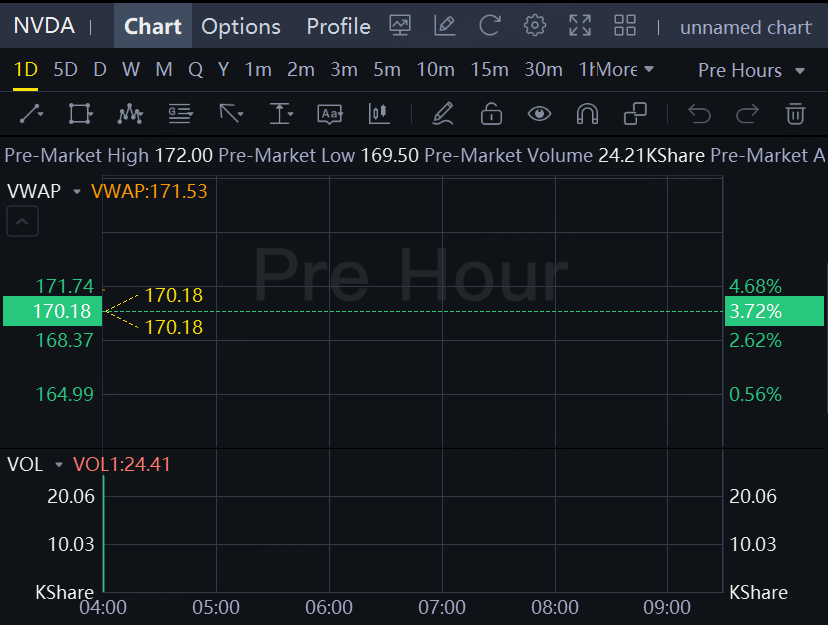Click the trash icon to delete drawings
The width and height of the screenshot is (828, 625).
[x=795, y=114]
